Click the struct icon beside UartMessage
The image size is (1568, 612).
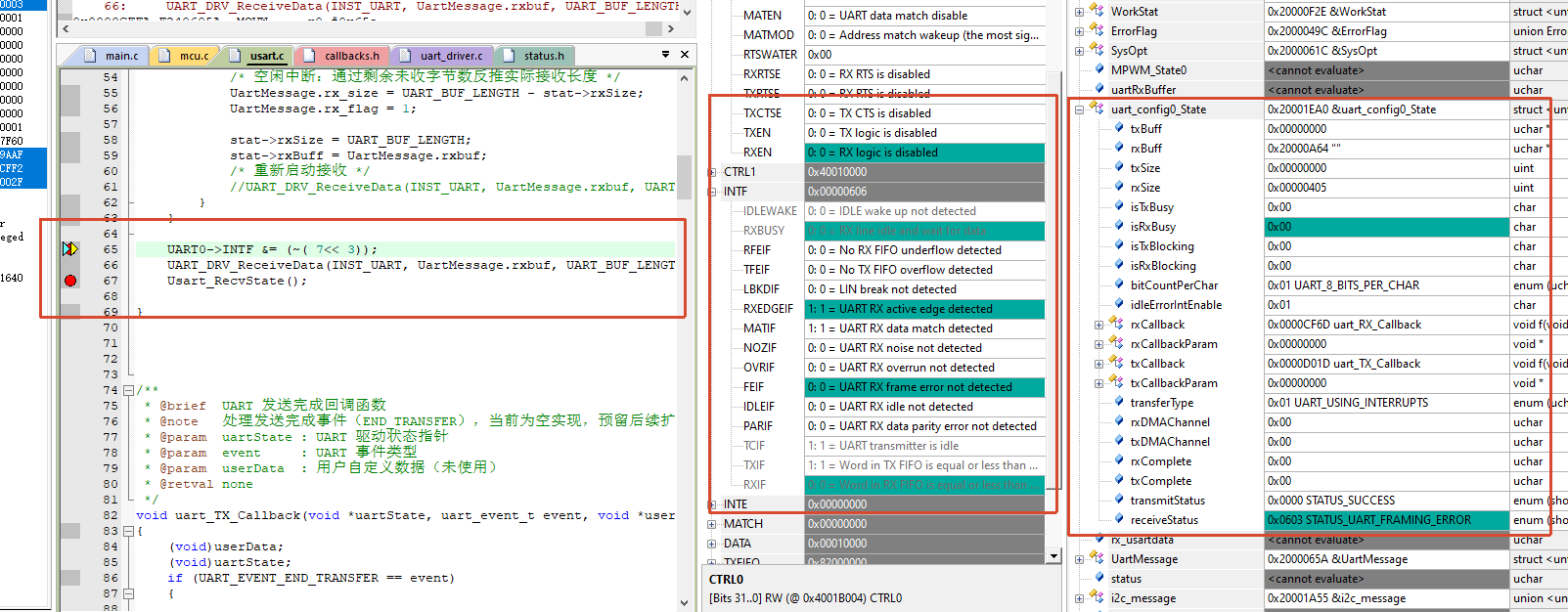click(x=1097, y=559)
